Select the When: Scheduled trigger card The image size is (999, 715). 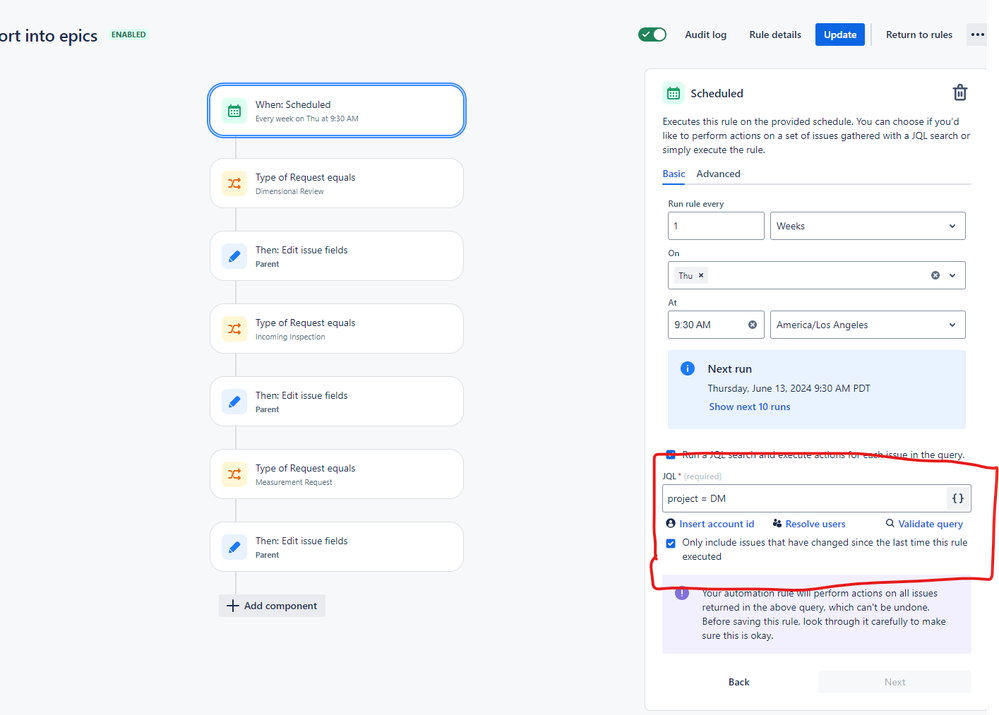tap(336, 111)
